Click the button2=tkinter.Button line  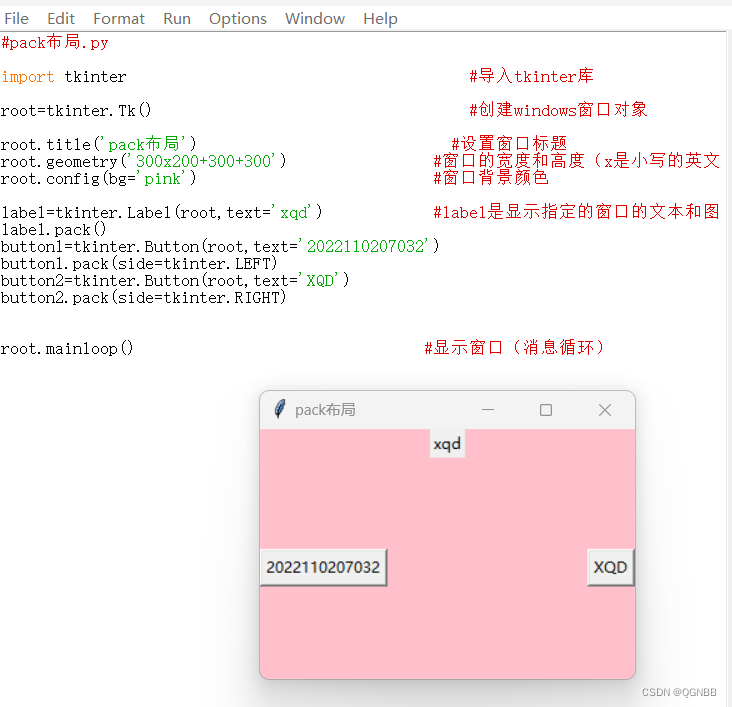tap(175, 281)
